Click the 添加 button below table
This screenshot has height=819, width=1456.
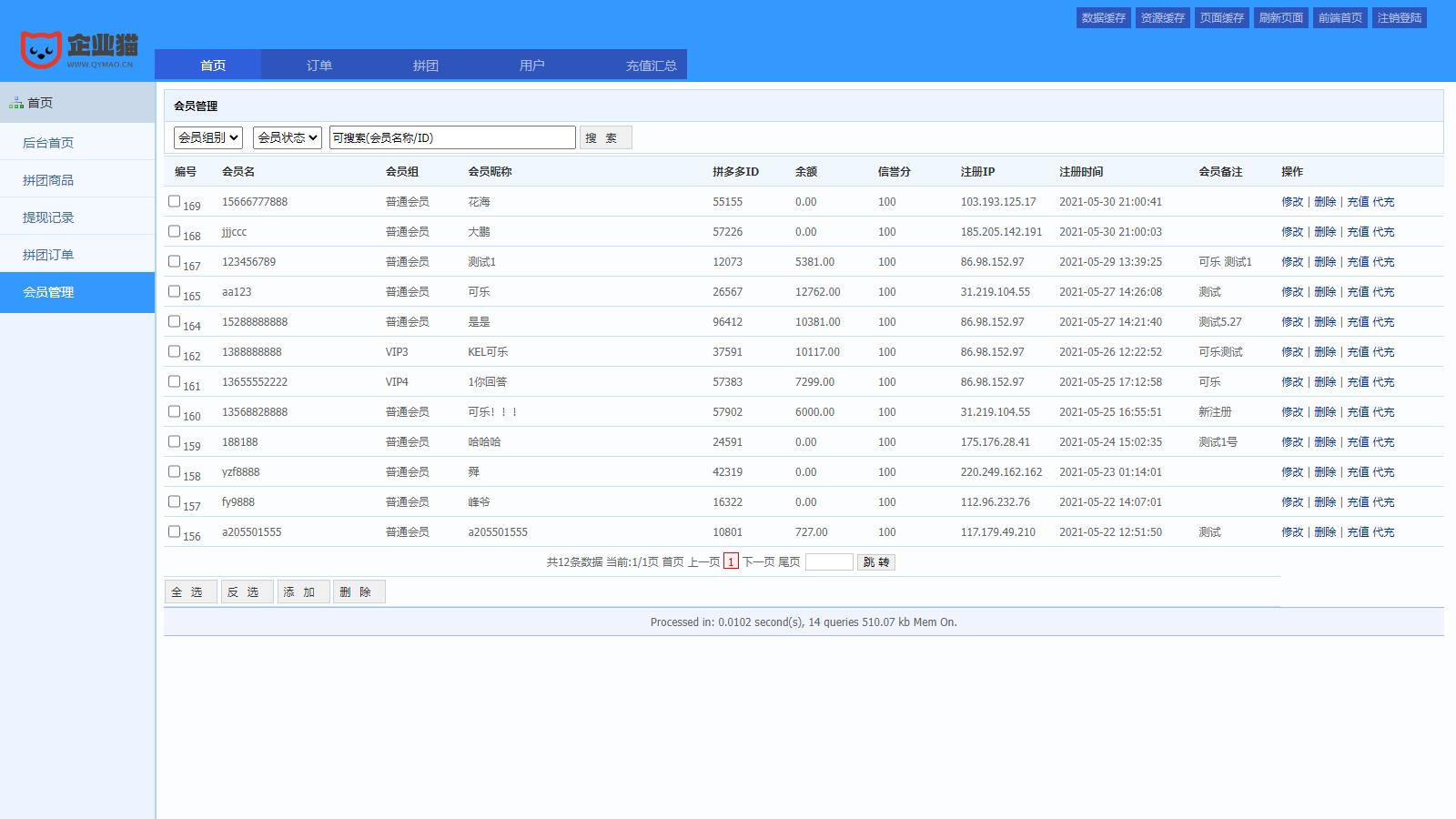click(303, 592)
